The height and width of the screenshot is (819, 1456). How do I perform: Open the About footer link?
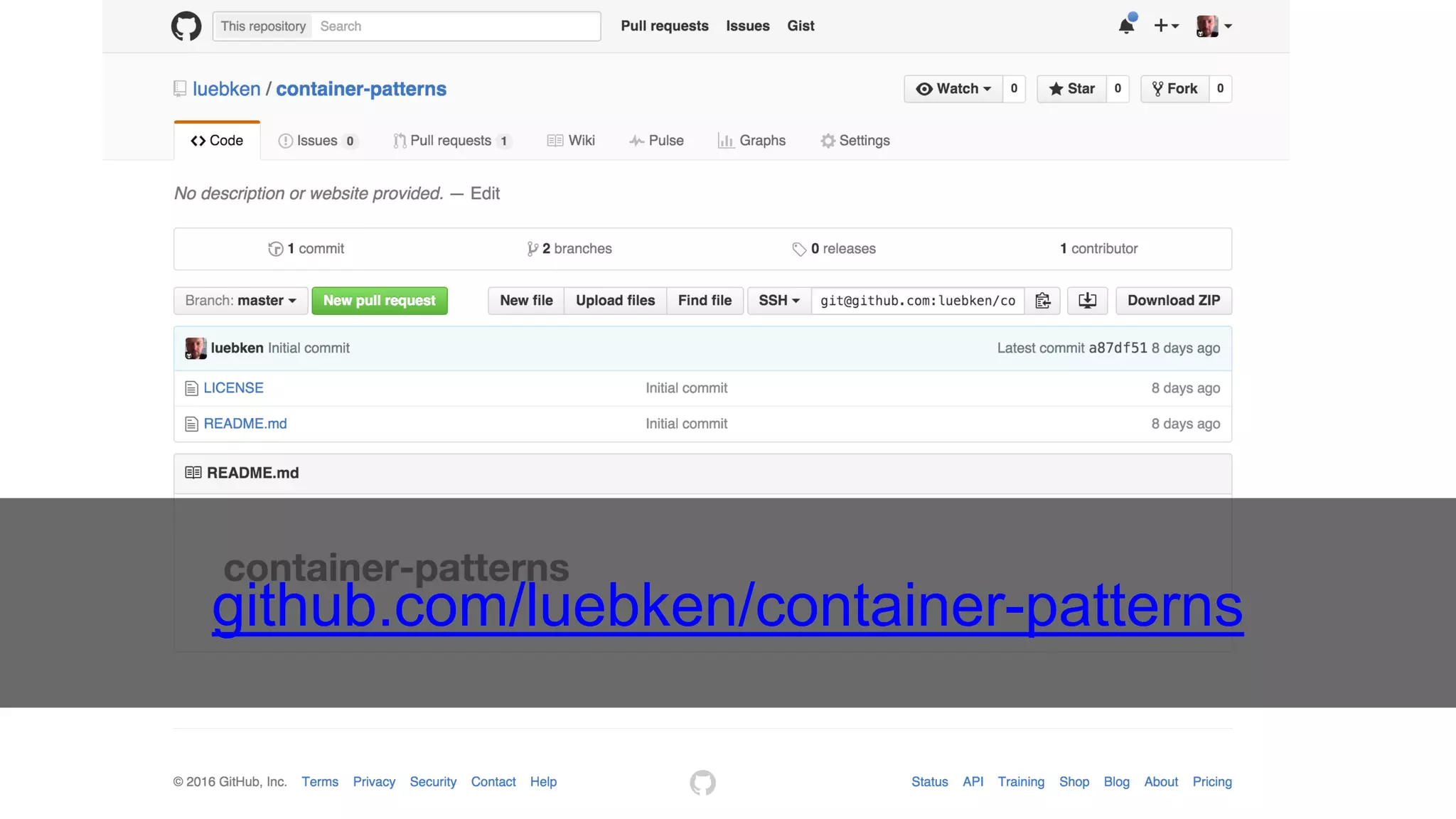tap(1161, 782)
